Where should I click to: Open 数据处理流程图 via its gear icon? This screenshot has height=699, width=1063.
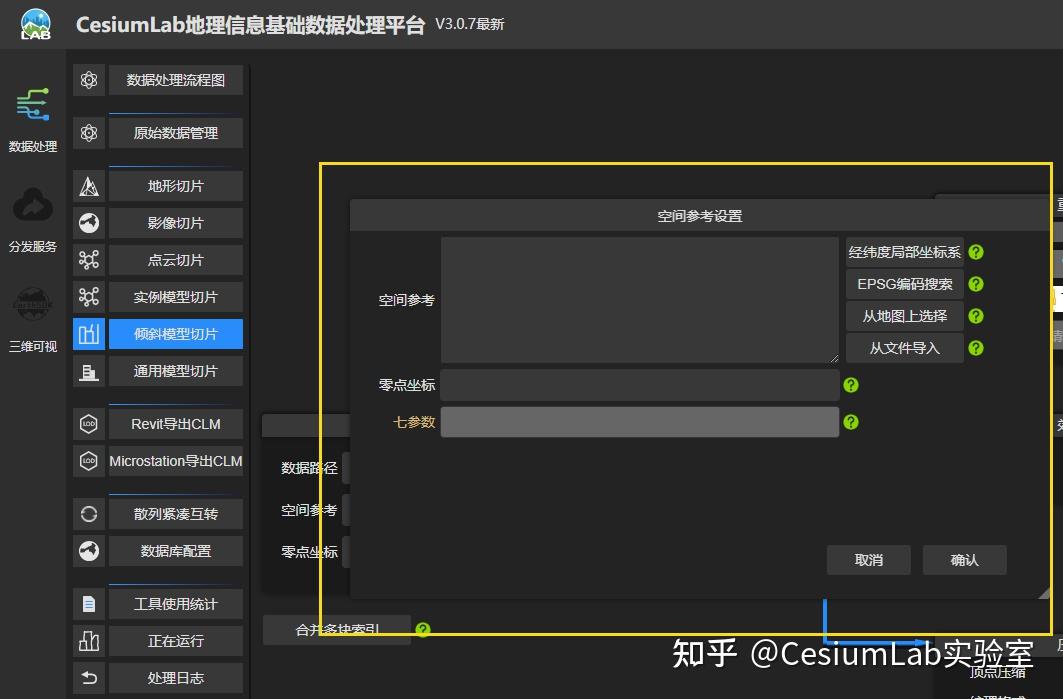[x=89, y=80]
